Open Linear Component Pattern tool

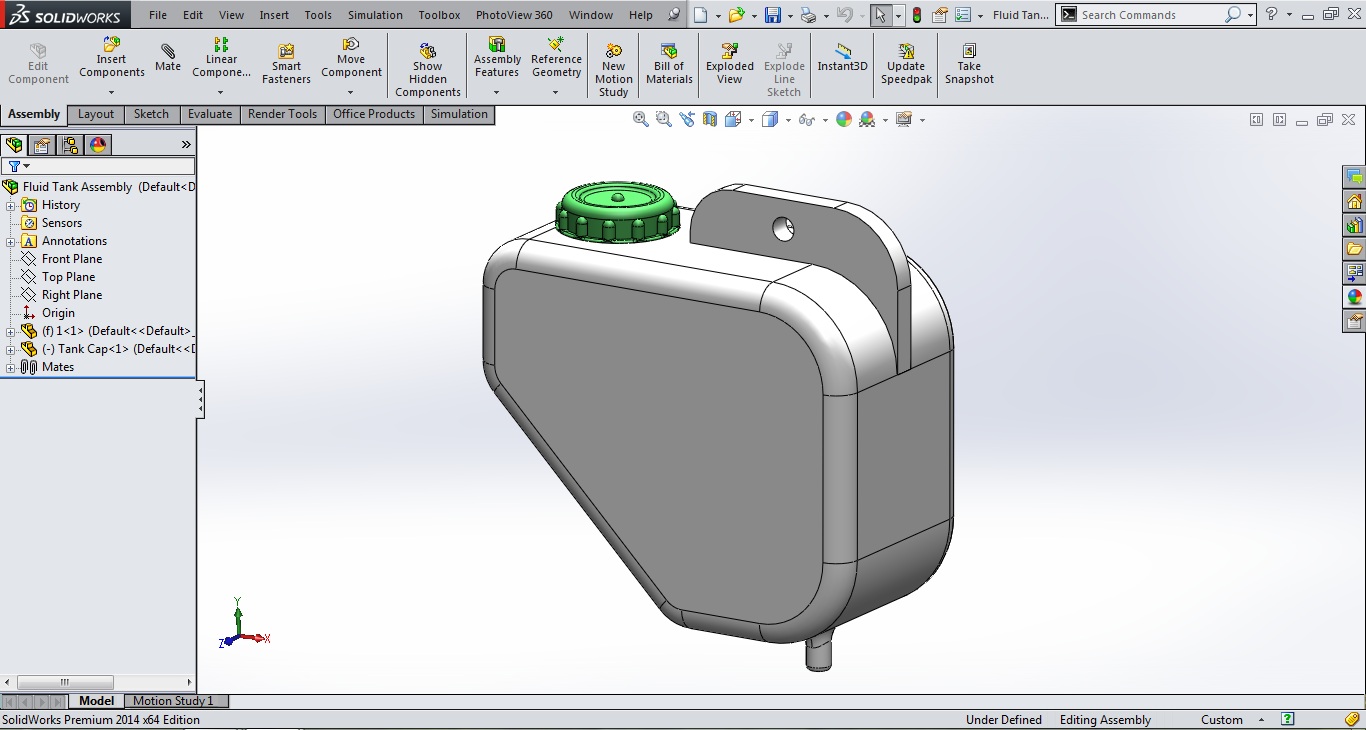[221, 58]
